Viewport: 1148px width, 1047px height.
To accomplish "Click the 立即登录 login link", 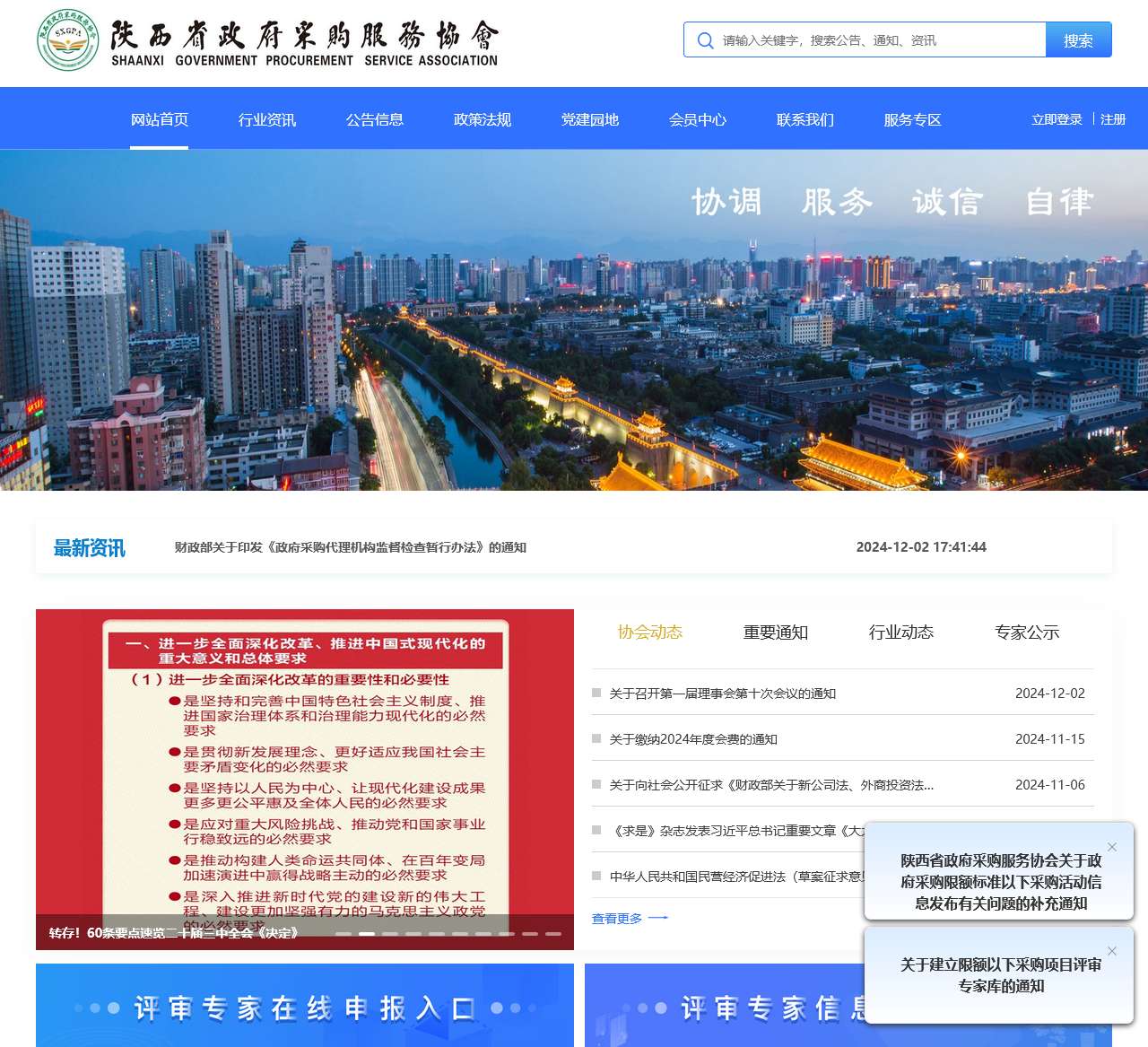I will point(1057,119).
